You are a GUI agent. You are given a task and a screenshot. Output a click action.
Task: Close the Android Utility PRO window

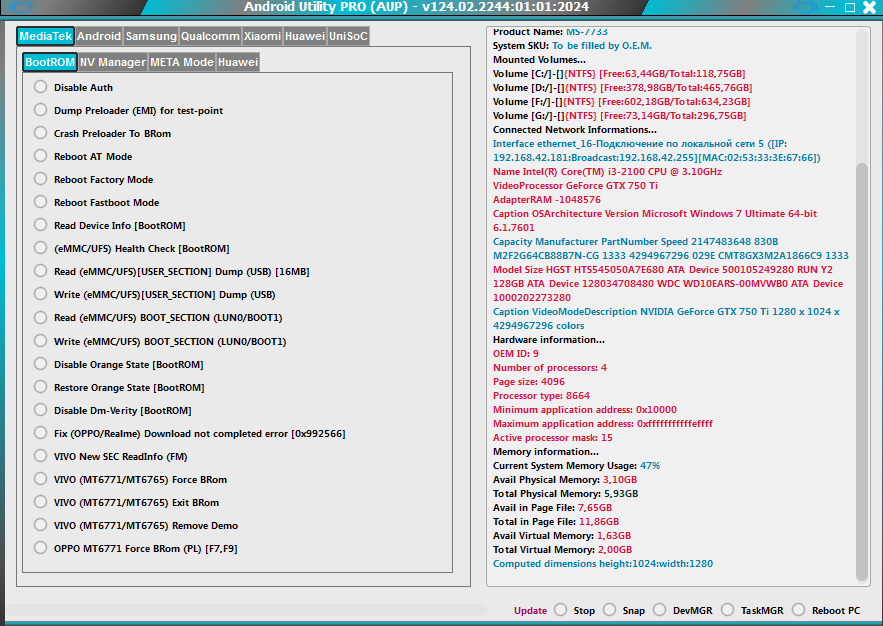tap(869, 7)
